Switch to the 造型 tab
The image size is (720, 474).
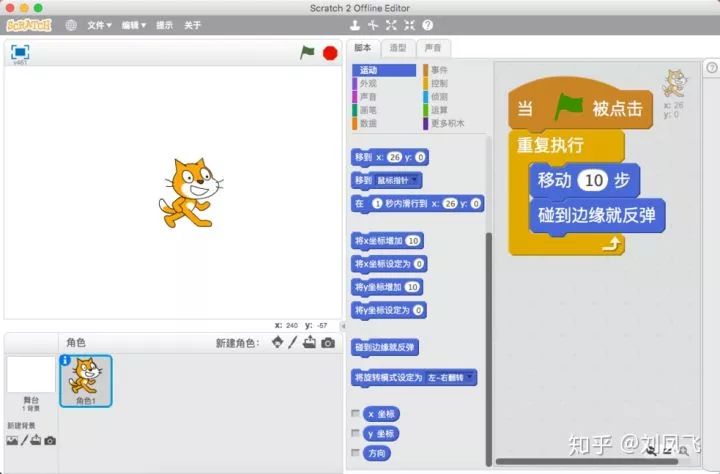[x=398, y=48]
